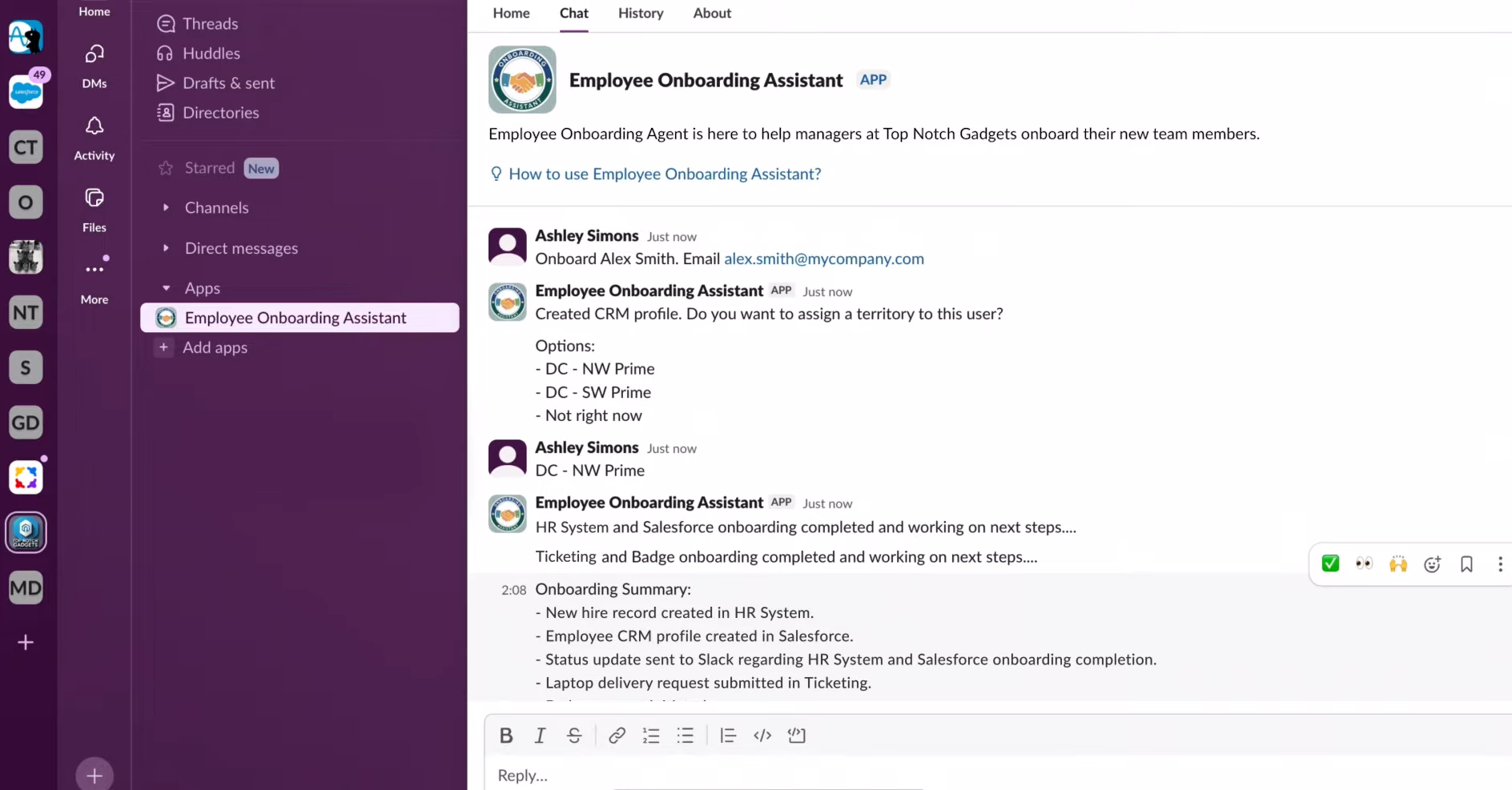Click Ashley Simons name on first message
The image size is (1512, 790).
[587, 235]
